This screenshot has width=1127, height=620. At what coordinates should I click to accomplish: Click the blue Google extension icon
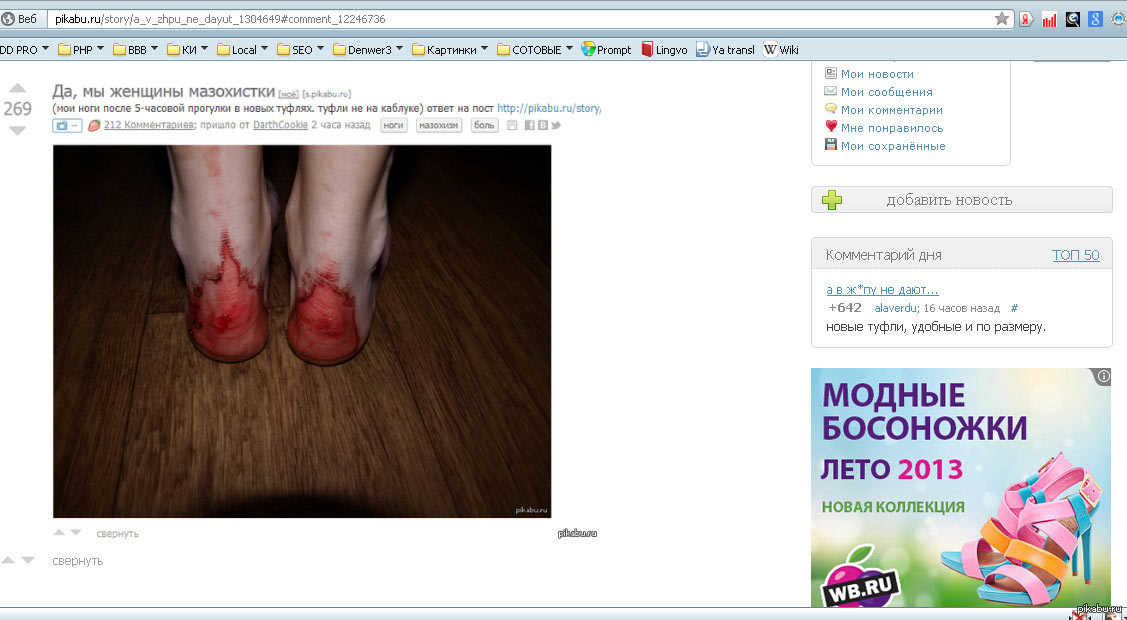point(1095,19)
